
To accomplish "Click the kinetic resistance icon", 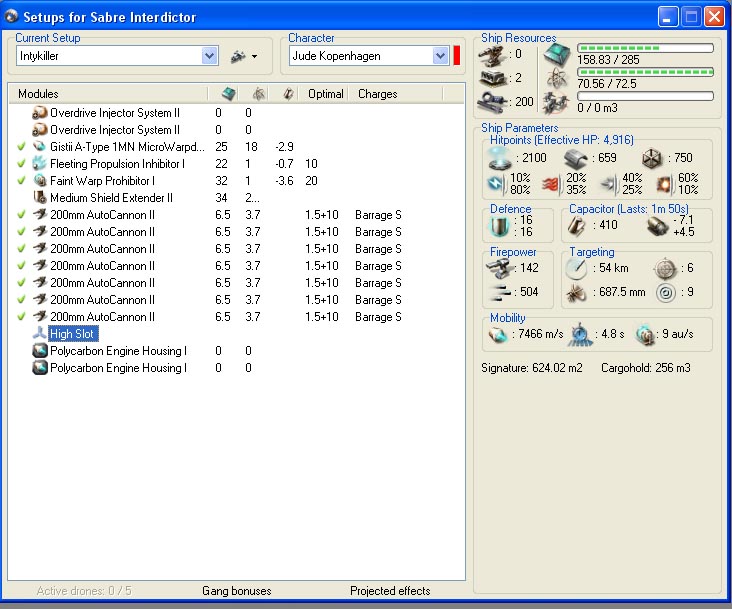I will pos(609,184).
